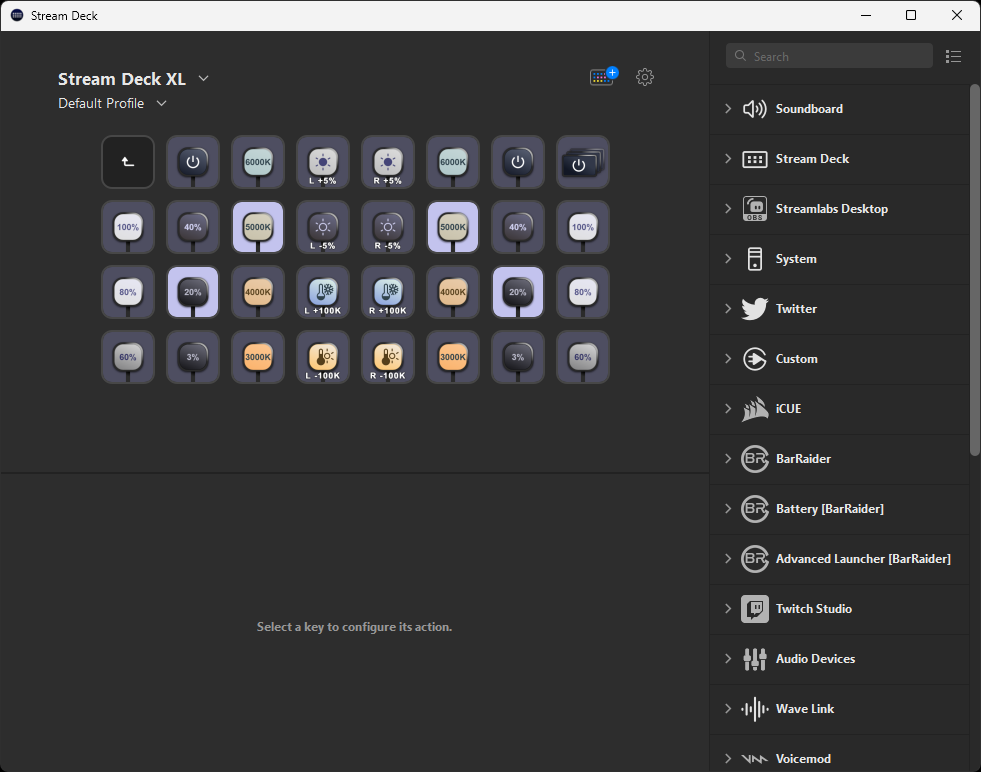Click the Streamlabs Desktop OBS icon

point(755,209)
